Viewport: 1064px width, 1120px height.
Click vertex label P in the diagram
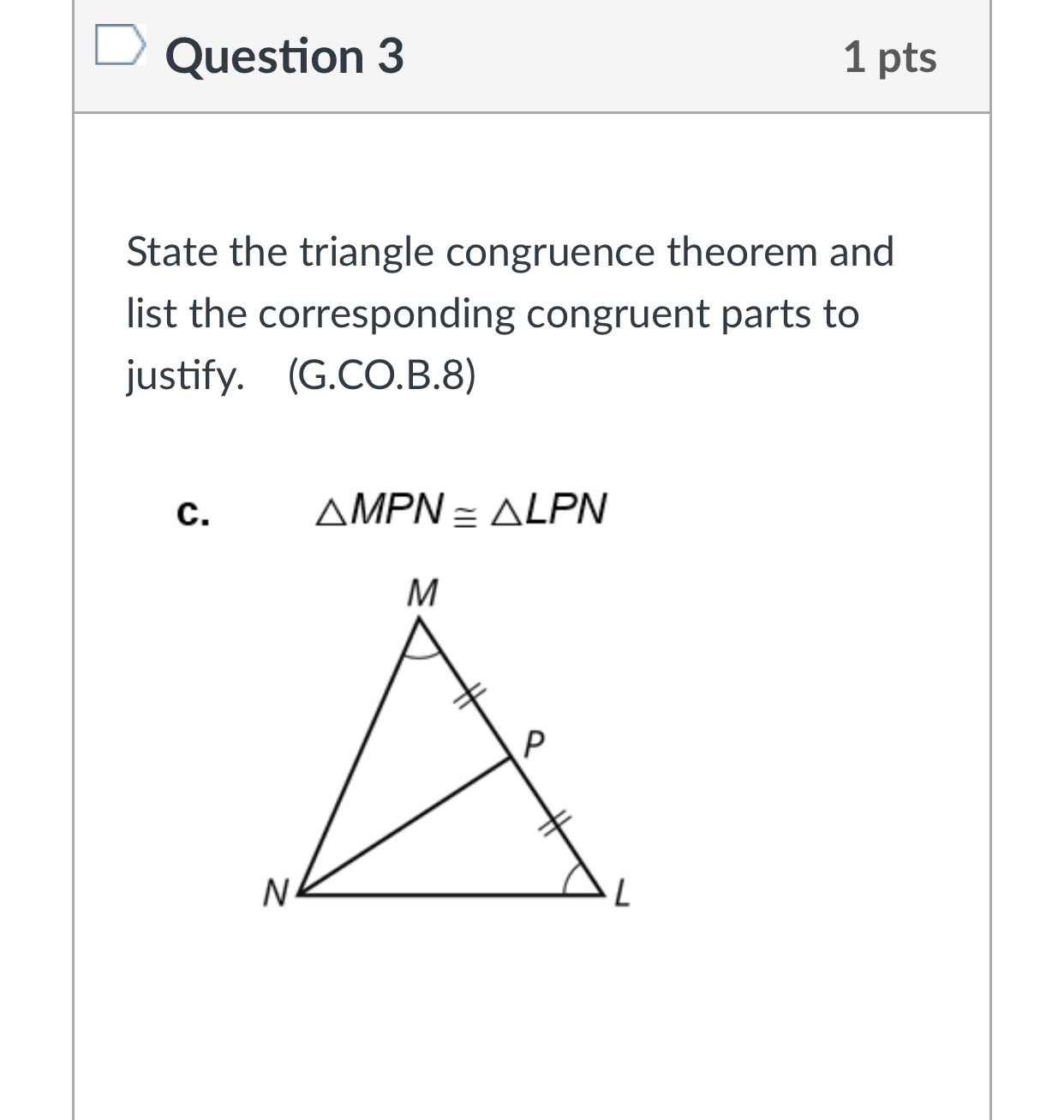[535, 742]
